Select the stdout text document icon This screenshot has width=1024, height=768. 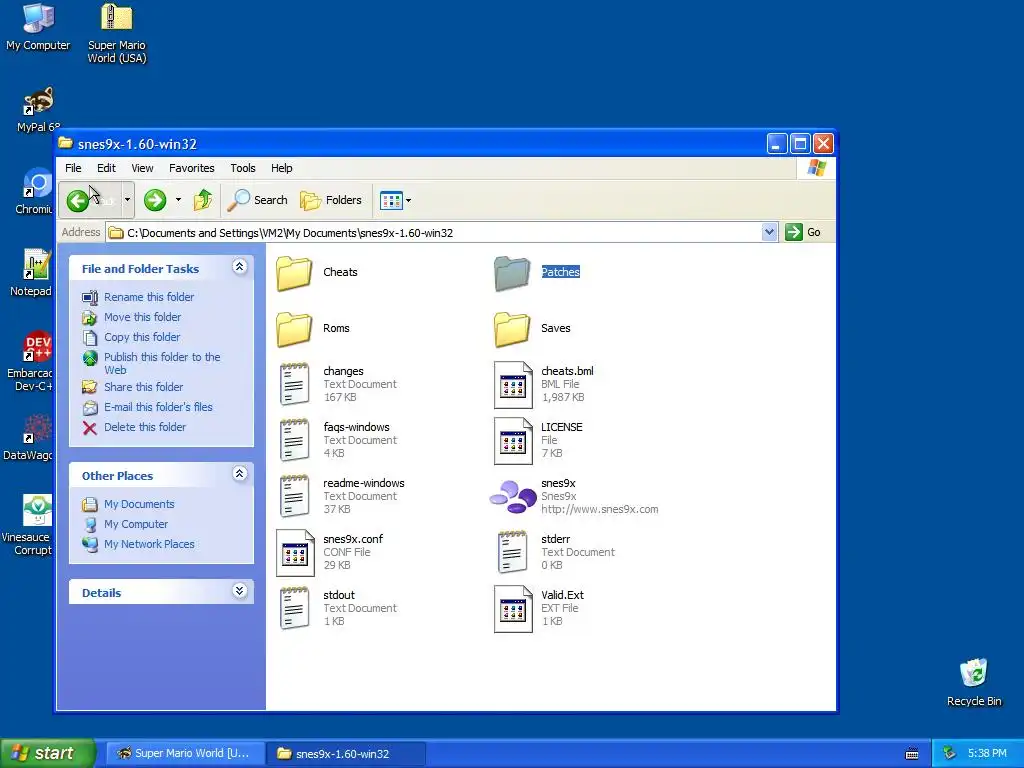click(x=295, y=609)
